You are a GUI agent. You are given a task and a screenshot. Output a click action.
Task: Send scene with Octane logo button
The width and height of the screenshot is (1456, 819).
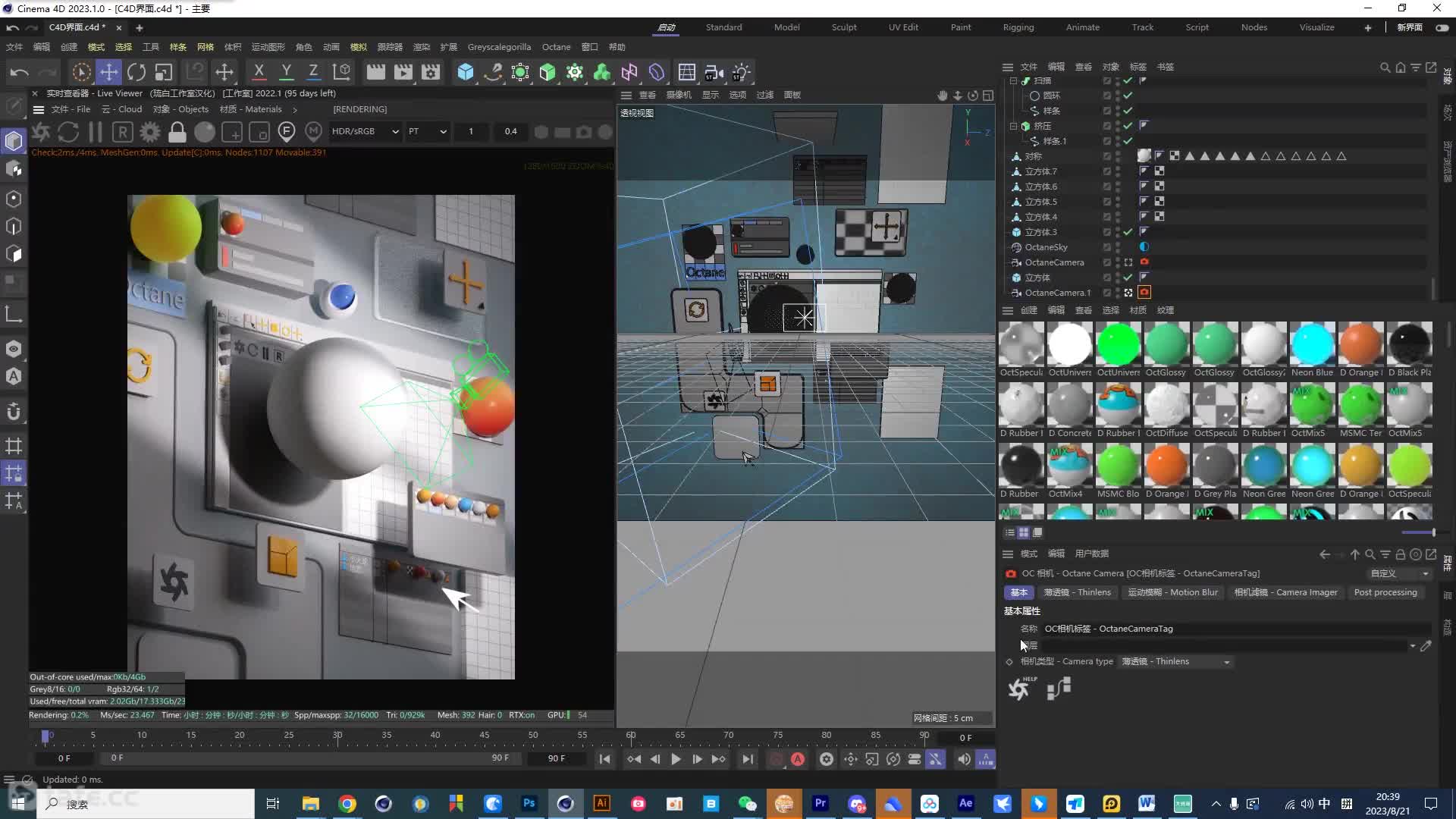(x=41, y=132)
